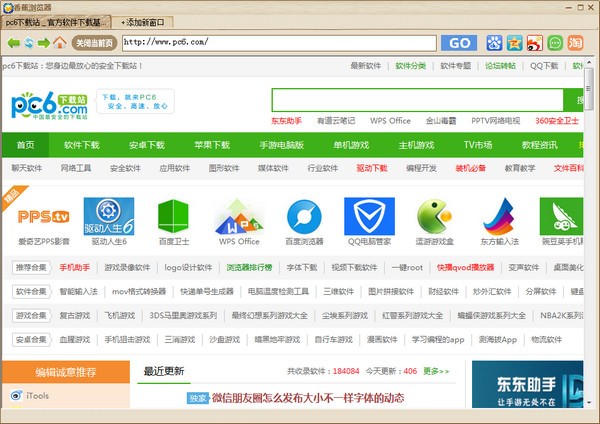Click the 安卓合集 label tag
The width and height of the screenshot is (600, 424).
31,340
